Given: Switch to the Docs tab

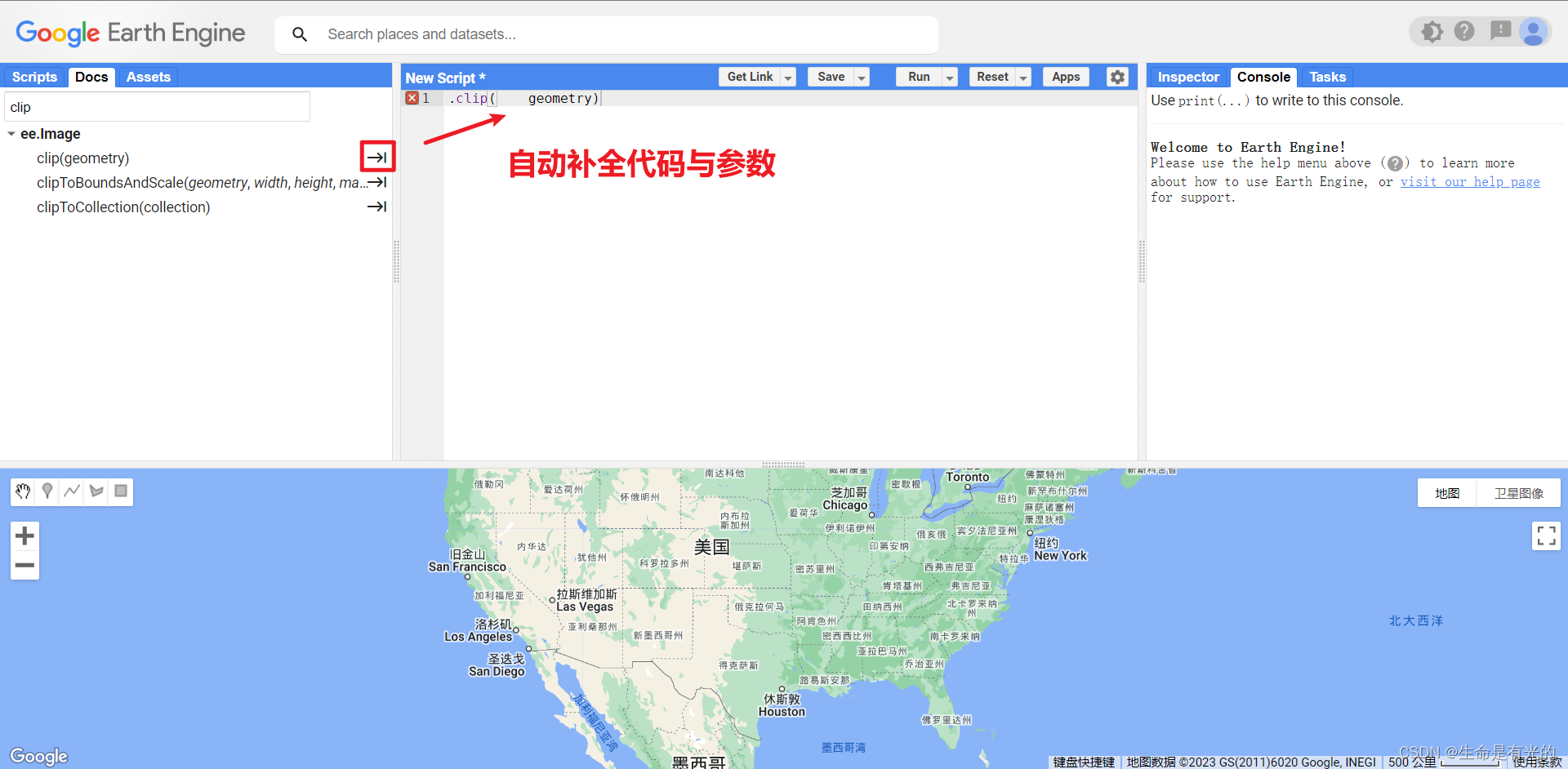Looking at the screenshot, I should point(91,77).
